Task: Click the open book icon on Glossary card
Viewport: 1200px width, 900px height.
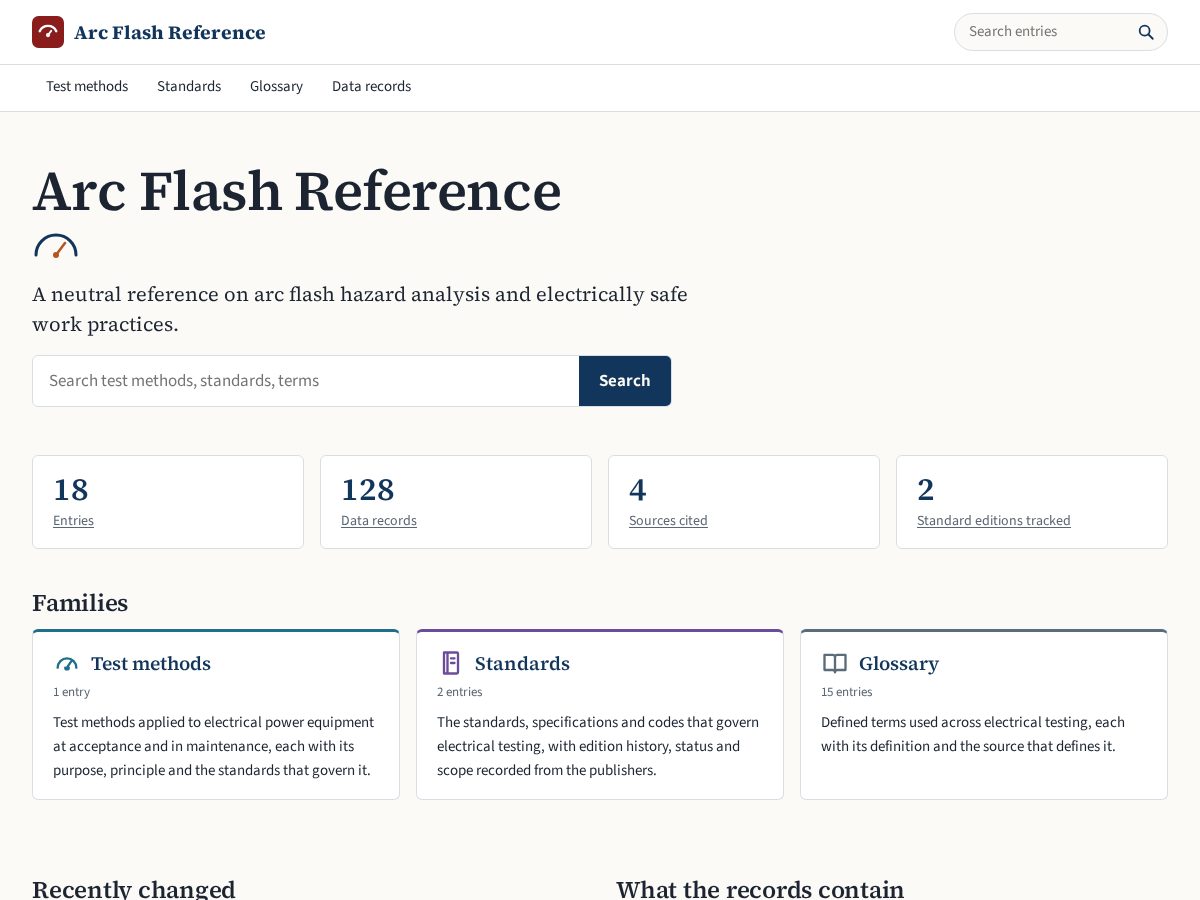Action: click(x=835, y=664)
